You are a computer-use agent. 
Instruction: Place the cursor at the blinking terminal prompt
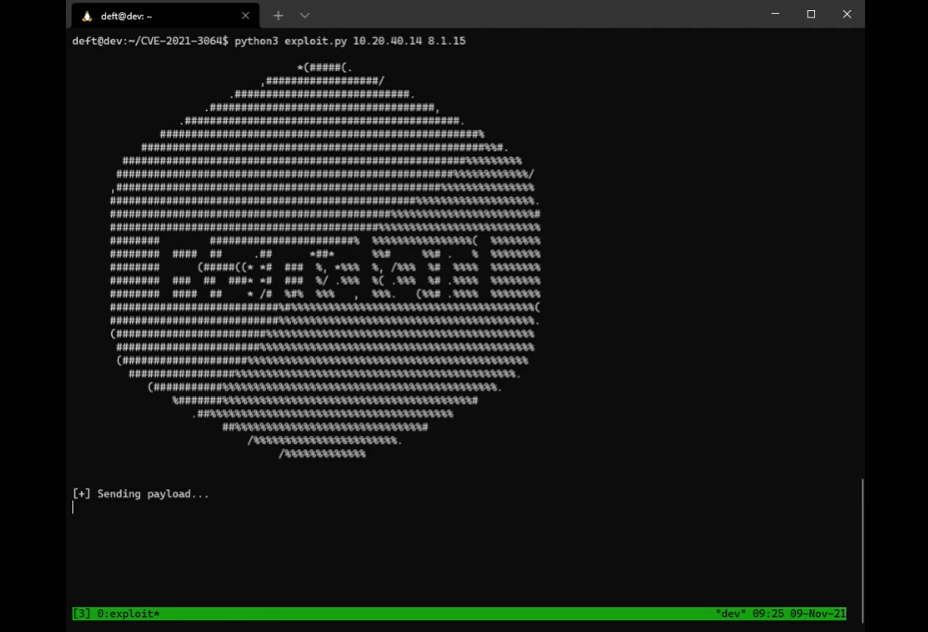(74, 507)
